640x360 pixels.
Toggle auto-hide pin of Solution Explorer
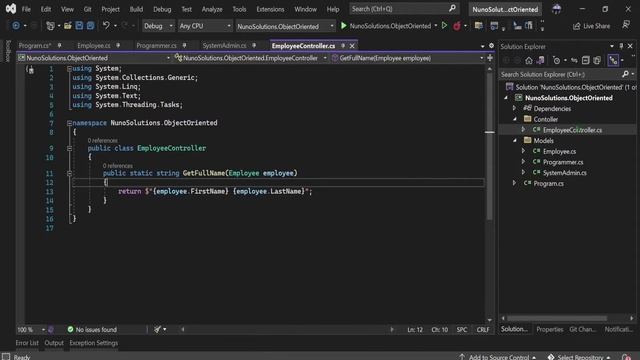[x=621, y=46]
